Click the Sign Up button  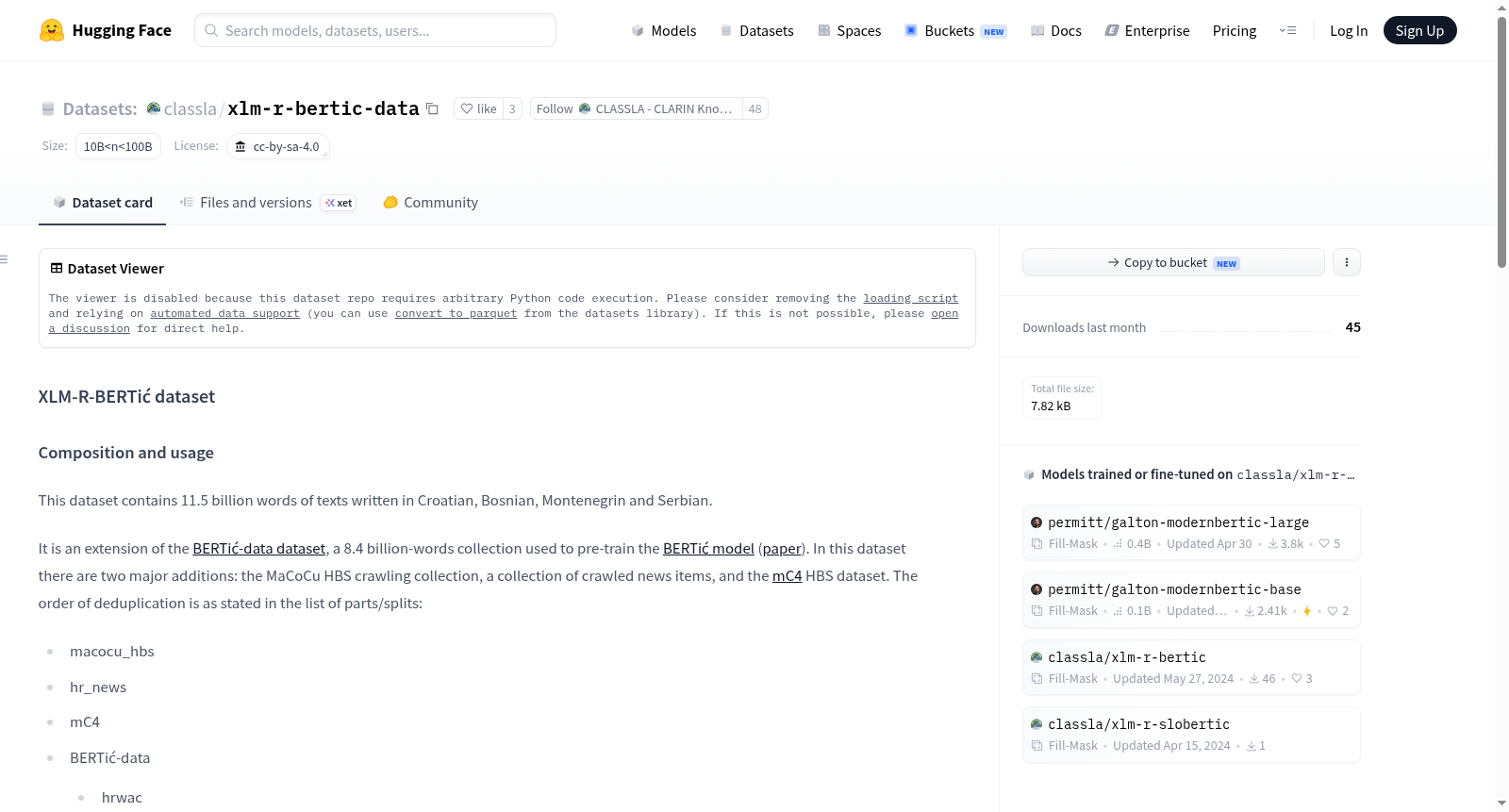tap(1419, 30)
